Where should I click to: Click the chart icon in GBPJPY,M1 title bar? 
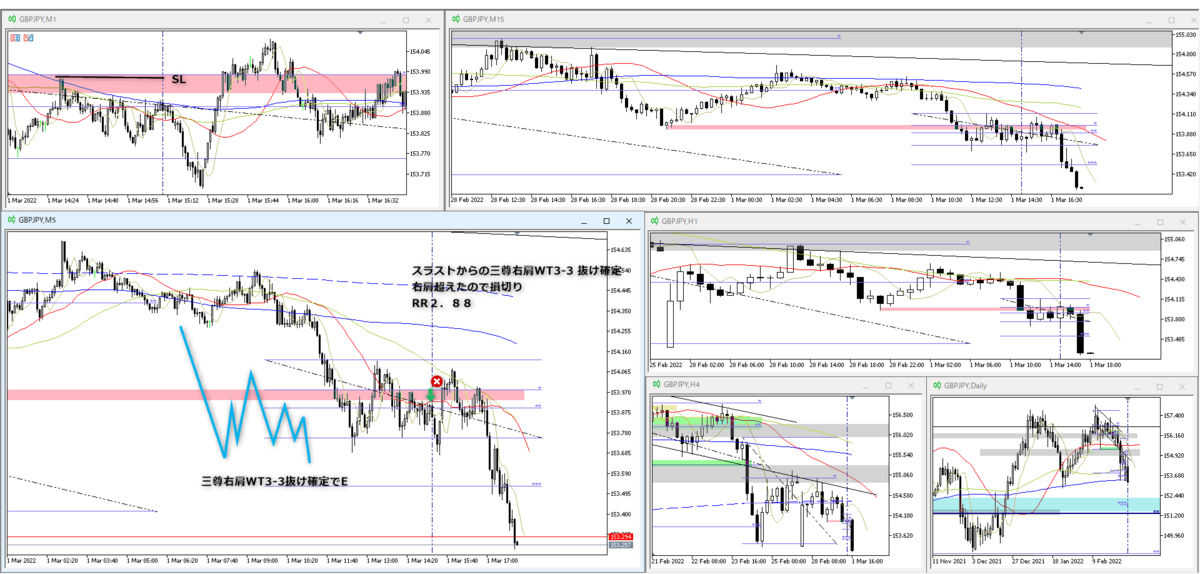(11, 19)
